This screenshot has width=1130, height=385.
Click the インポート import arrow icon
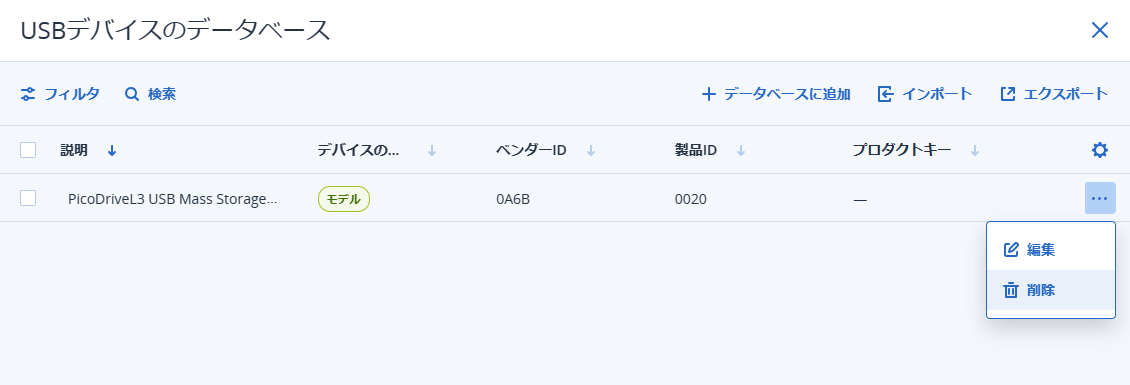point(886,94)
